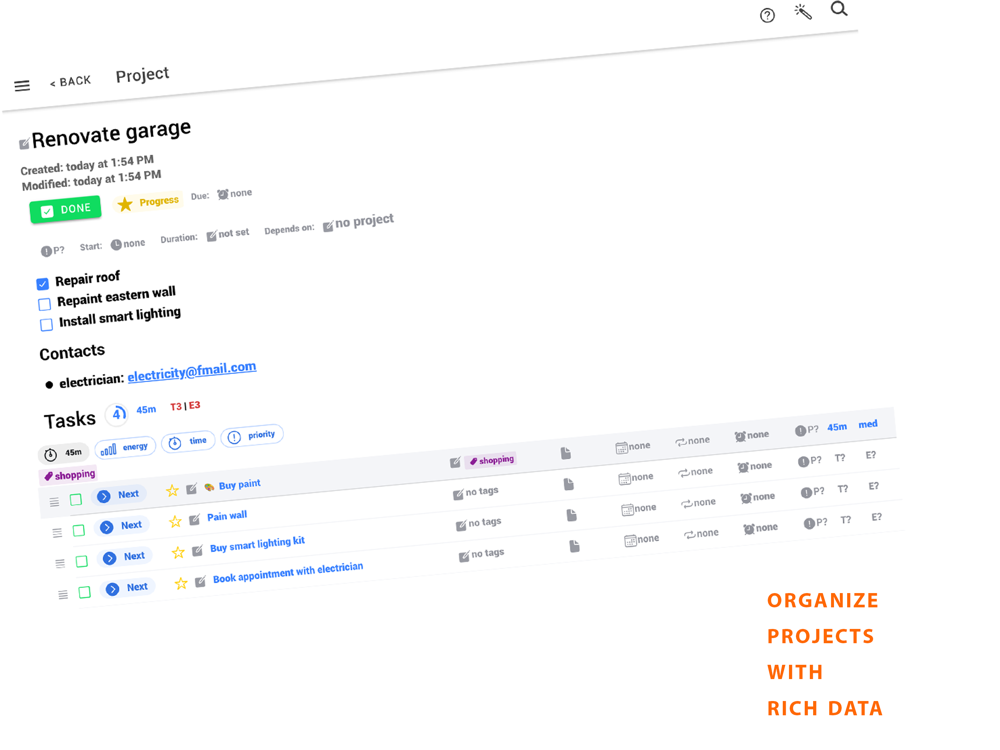Edit duration showing not set
This screenshot has width=1000, height=750.
tap(228, 234)
